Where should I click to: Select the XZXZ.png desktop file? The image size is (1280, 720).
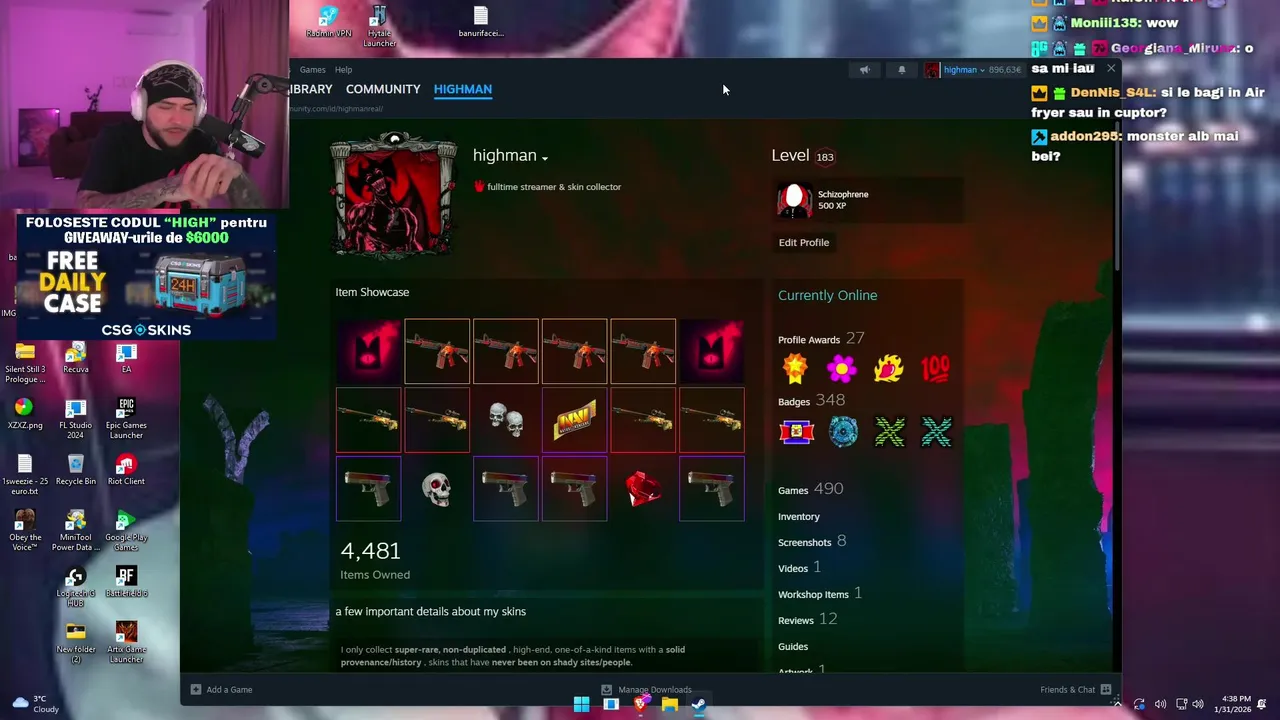[24, 414]
